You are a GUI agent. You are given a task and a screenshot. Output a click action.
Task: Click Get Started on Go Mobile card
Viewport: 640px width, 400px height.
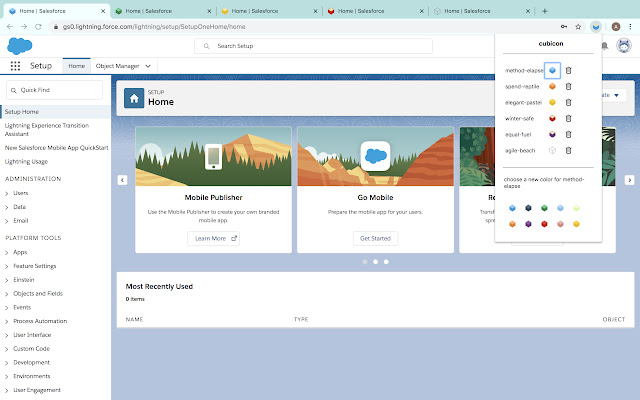(x=376, y=238)
